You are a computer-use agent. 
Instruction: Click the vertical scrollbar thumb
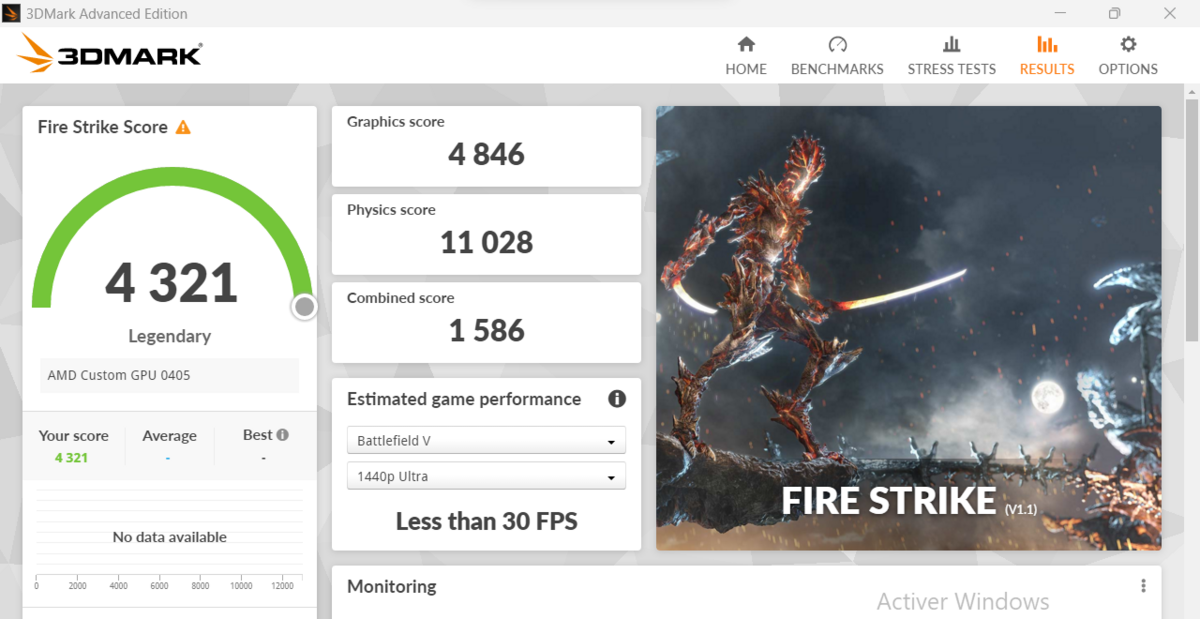(1191, 220)
